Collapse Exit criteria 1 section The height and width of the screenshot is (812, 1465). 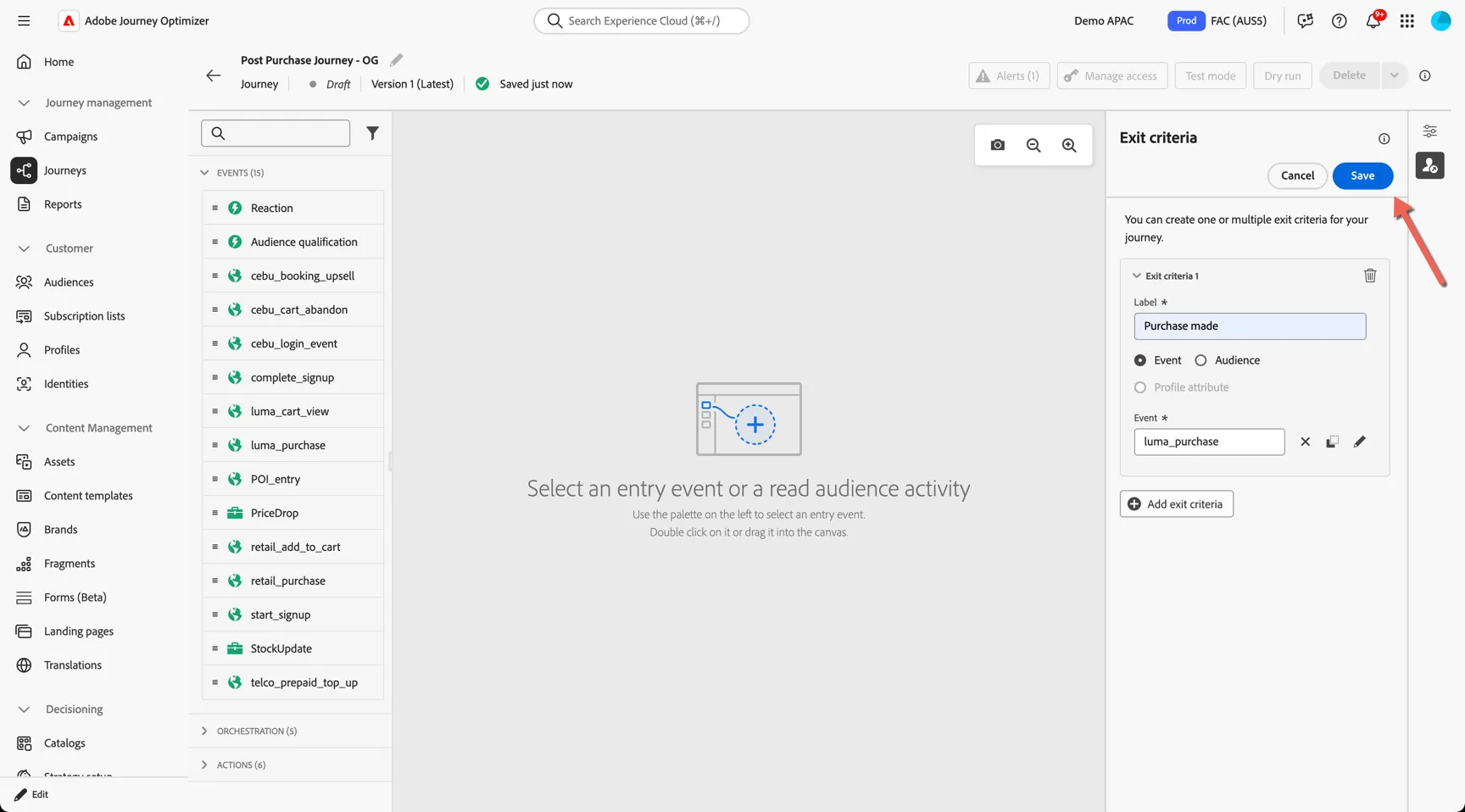coord(1136,275)
